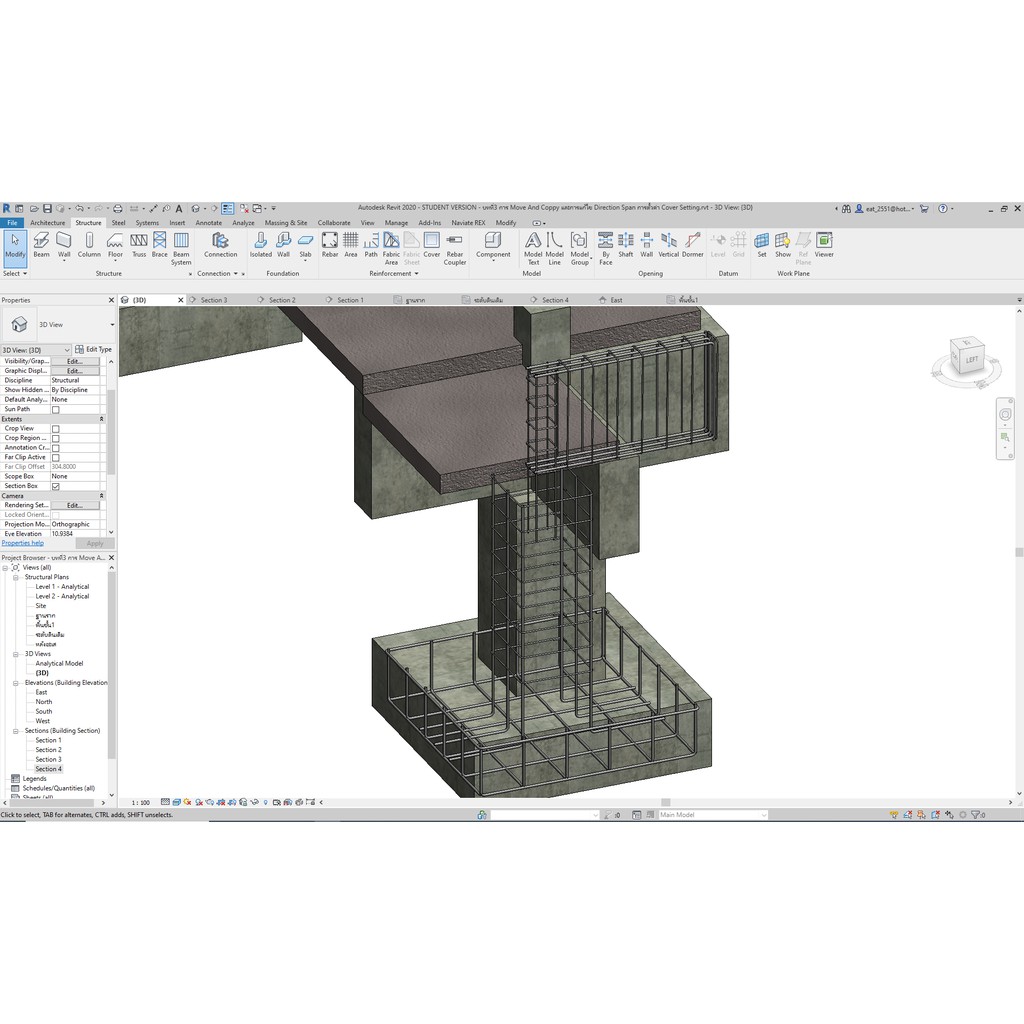Click the Cover tool

[432, 246]
